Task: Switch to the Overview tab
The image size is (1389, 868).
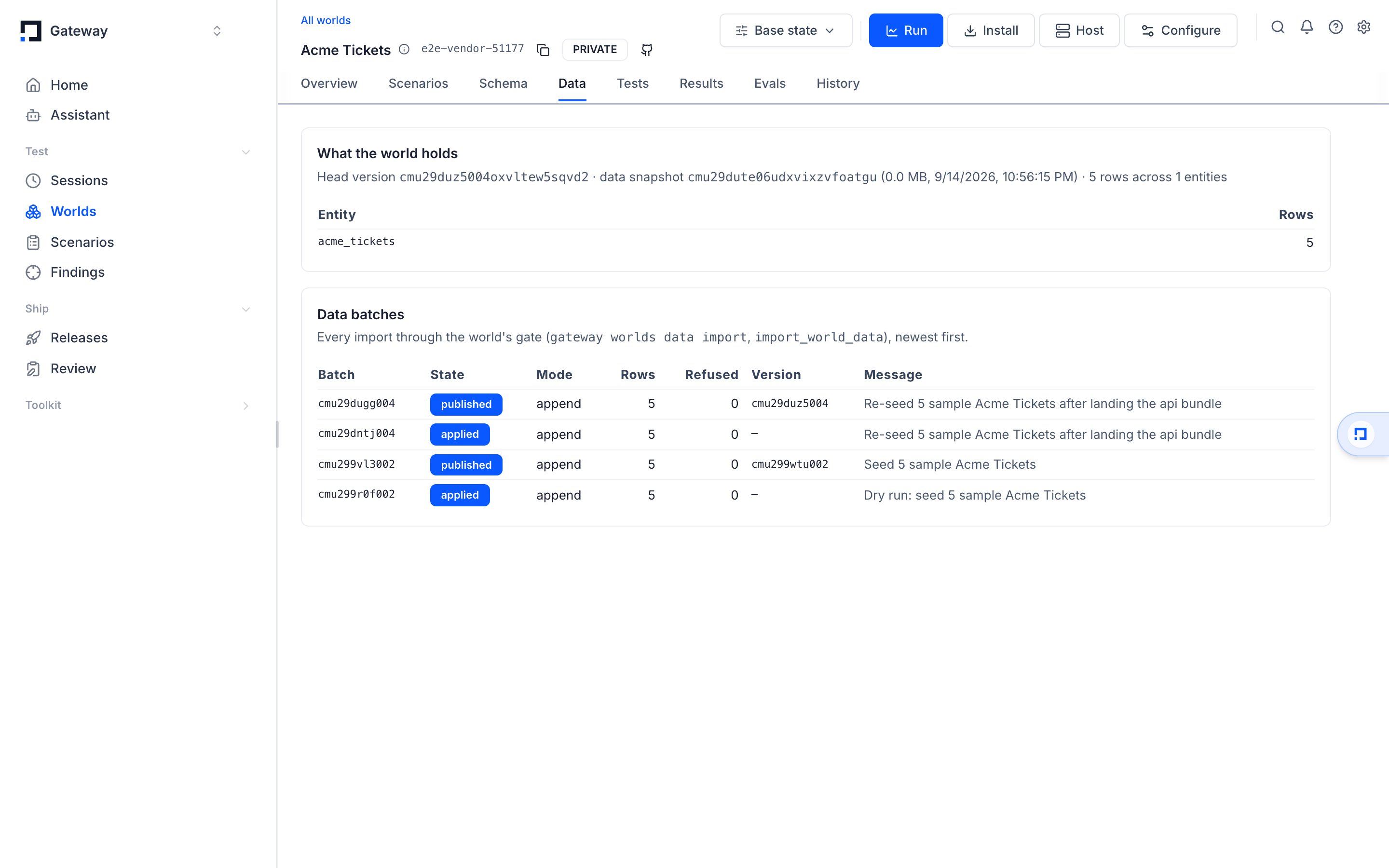Action: pos(329,84)
